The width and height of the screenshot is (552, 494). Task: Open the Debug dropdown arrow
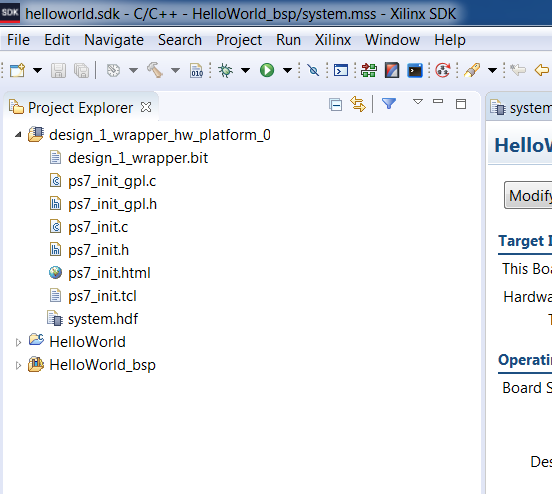pos(245,70)
